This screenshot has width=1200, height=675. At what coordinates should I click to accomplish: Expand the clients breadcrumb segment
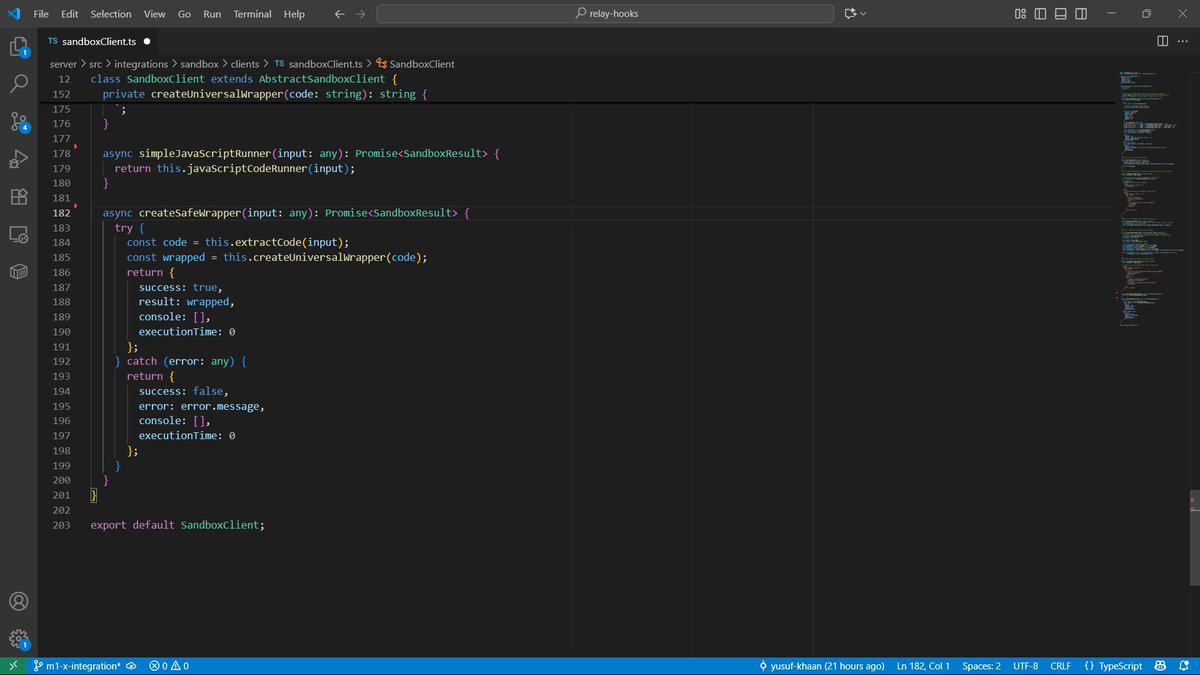point(245,64)
